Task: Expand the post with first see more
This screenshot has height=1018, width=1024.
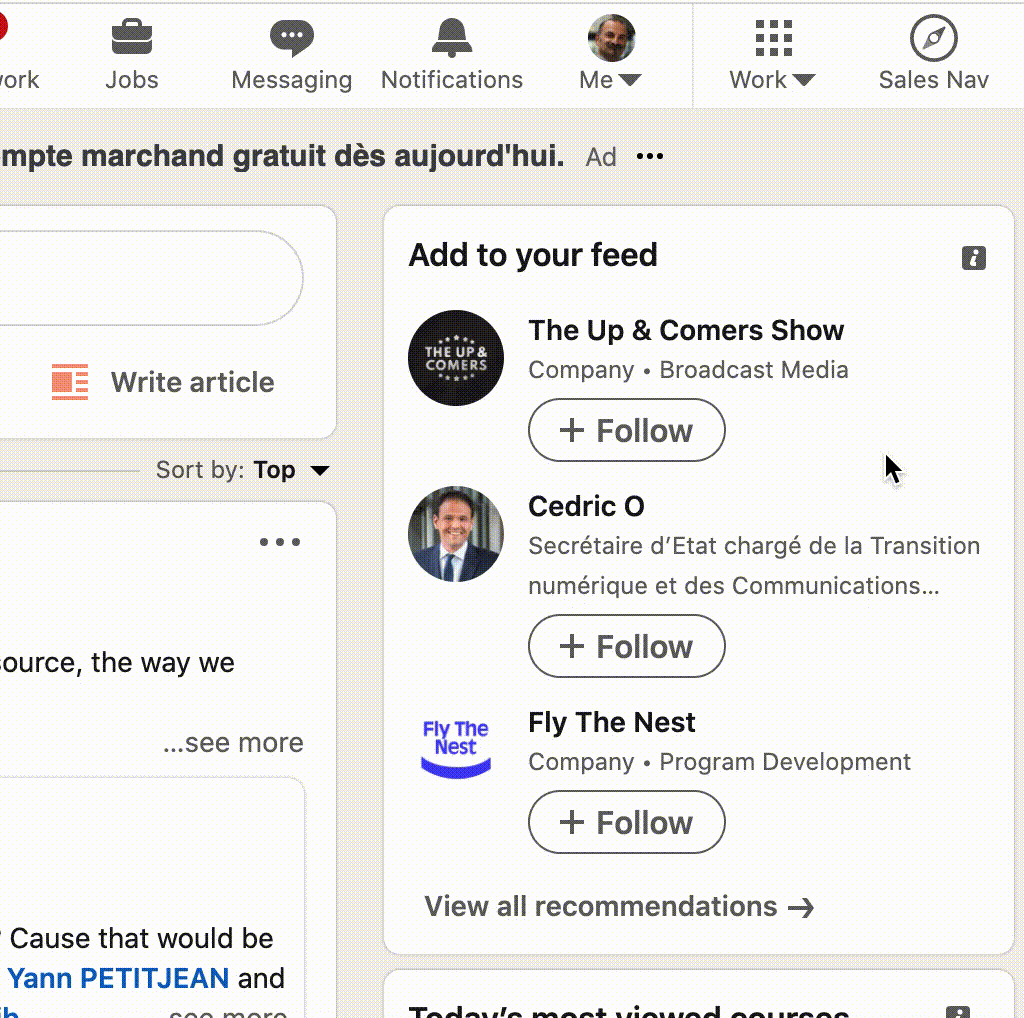Action: coord(233,742)
